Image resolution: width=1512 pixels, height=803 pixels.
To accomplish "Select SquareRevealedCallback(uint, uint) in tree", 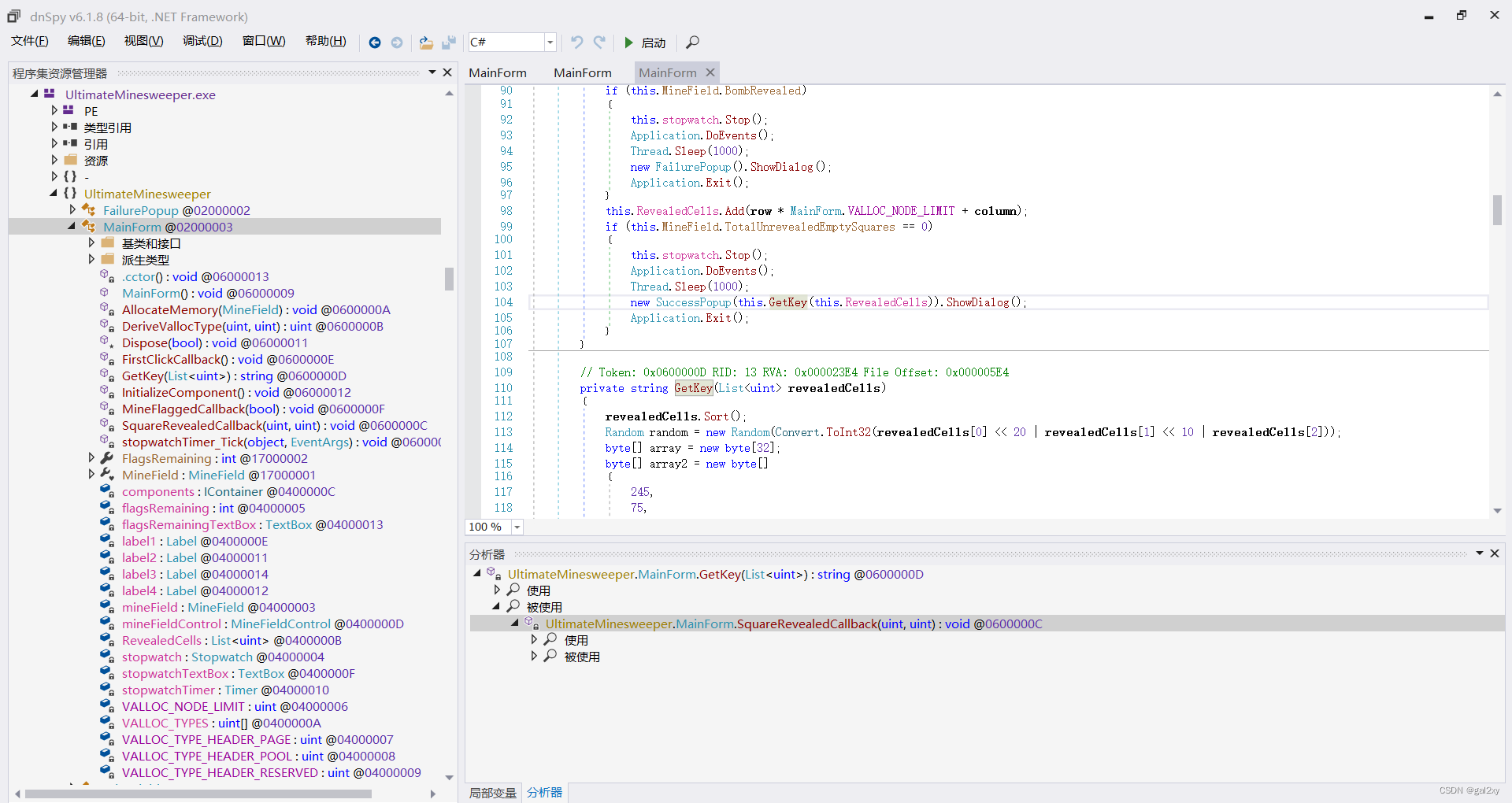I will click(x=274, y=425).
